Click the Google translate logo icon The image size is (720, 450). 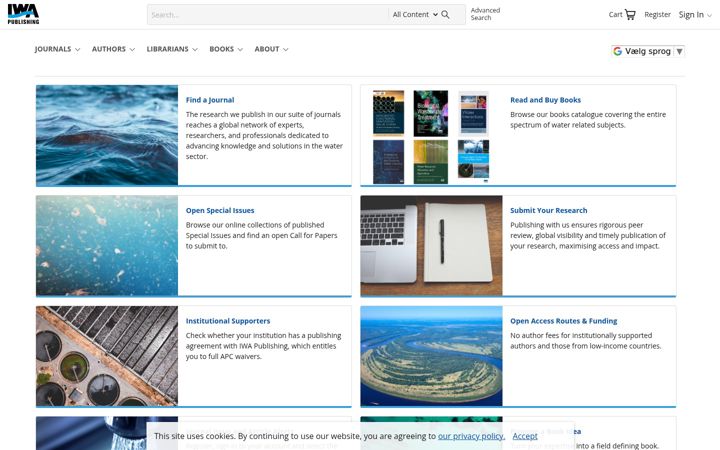click(618, 51)
